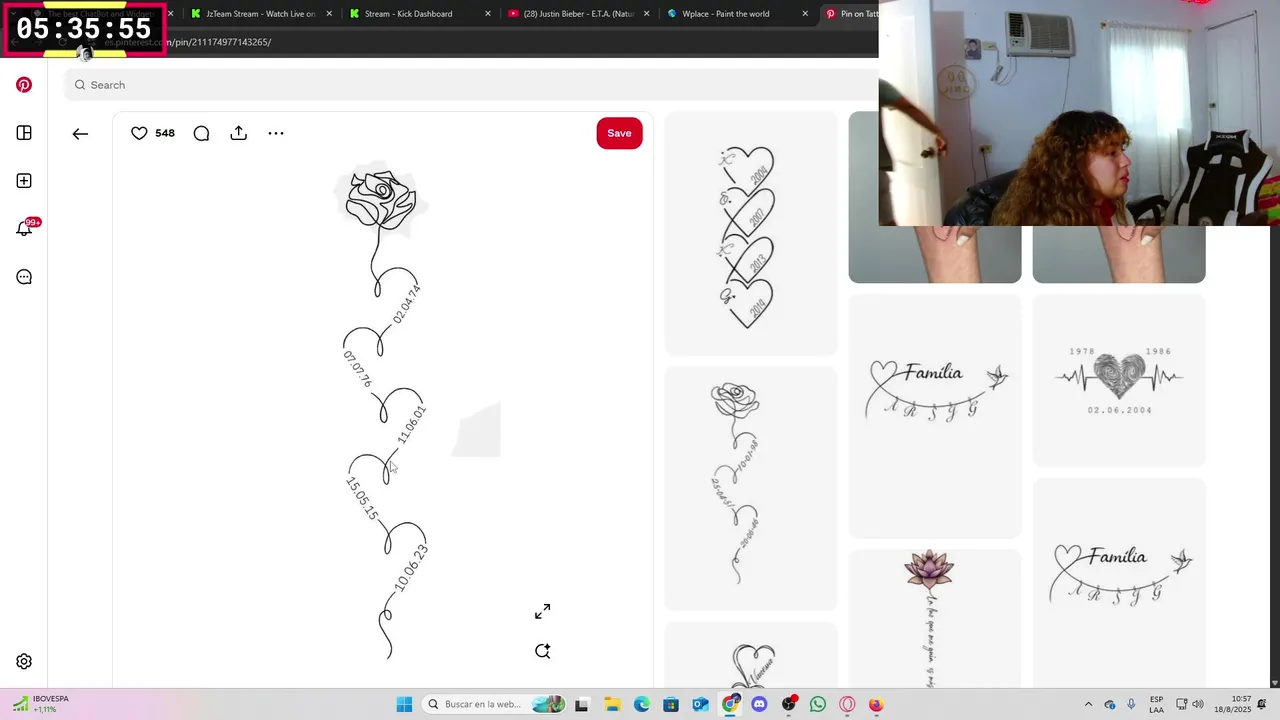Close the Justin Bieber tab

(x=646, y=14)
